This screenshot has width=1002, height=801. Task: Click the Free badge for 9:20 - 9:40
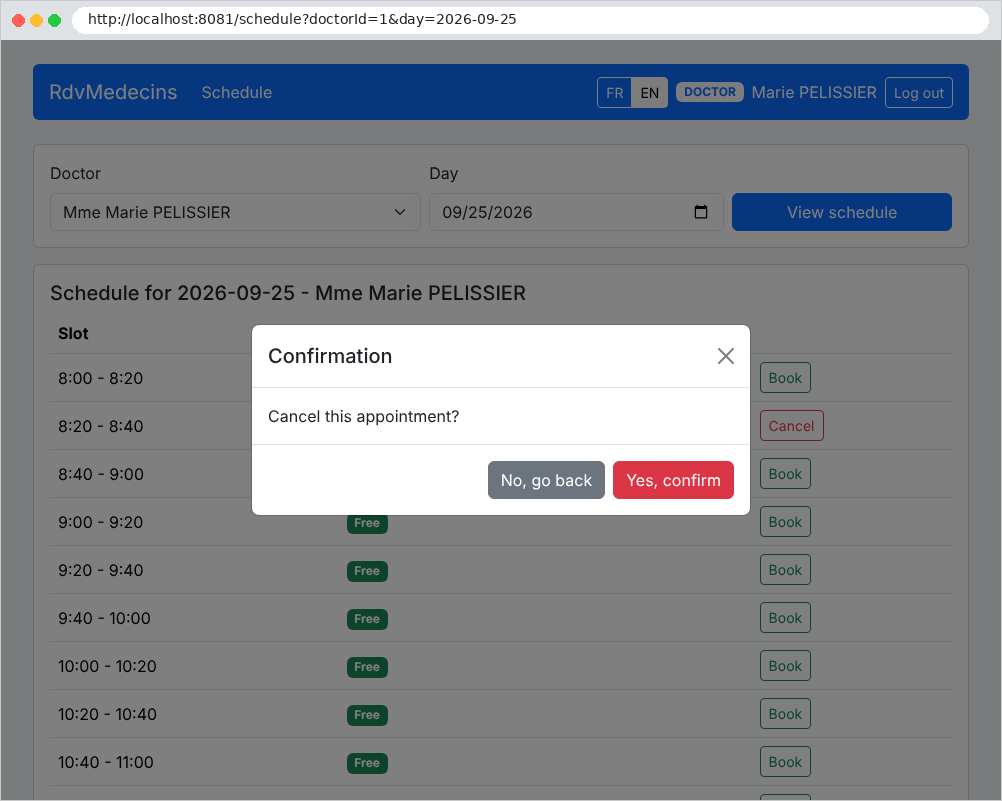click(x=367, y=571)
